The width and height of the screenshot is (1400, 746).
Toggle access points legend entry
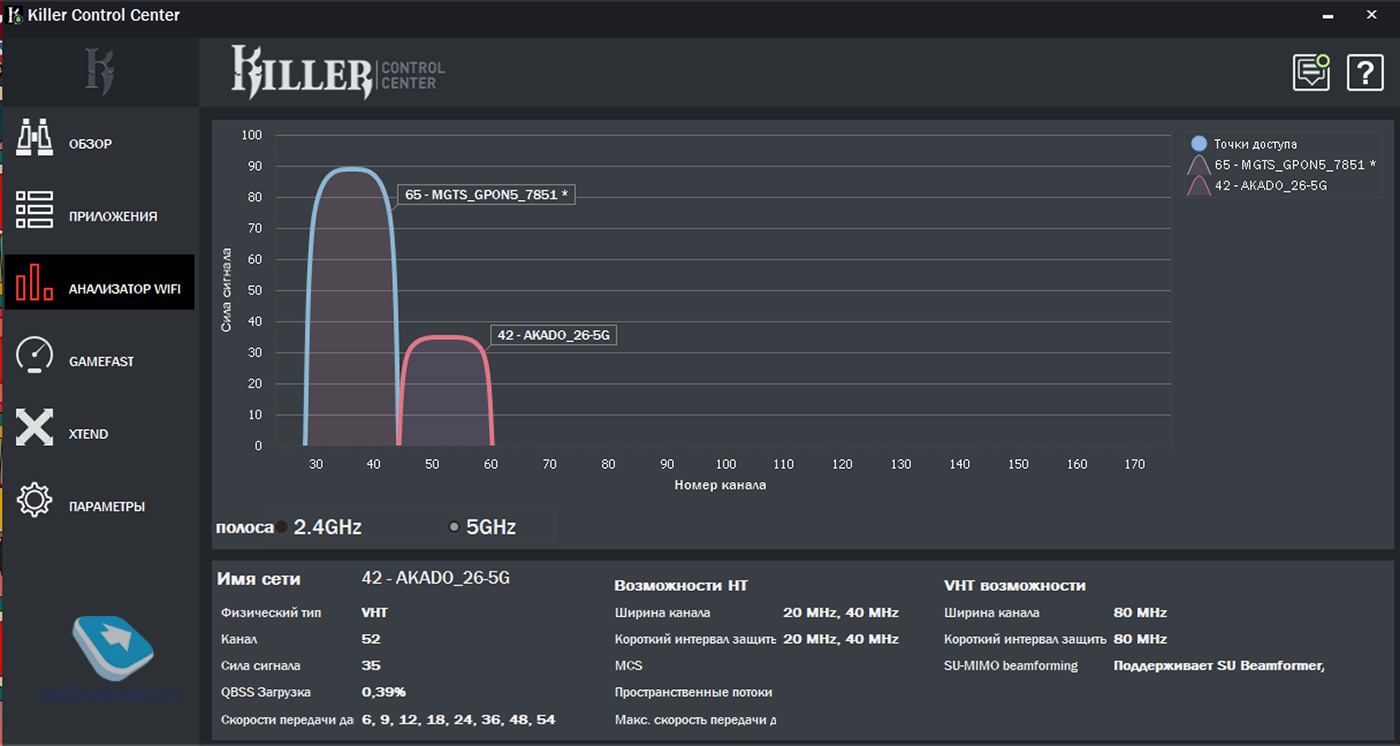pyautogui.click(x=1255, y=144)
